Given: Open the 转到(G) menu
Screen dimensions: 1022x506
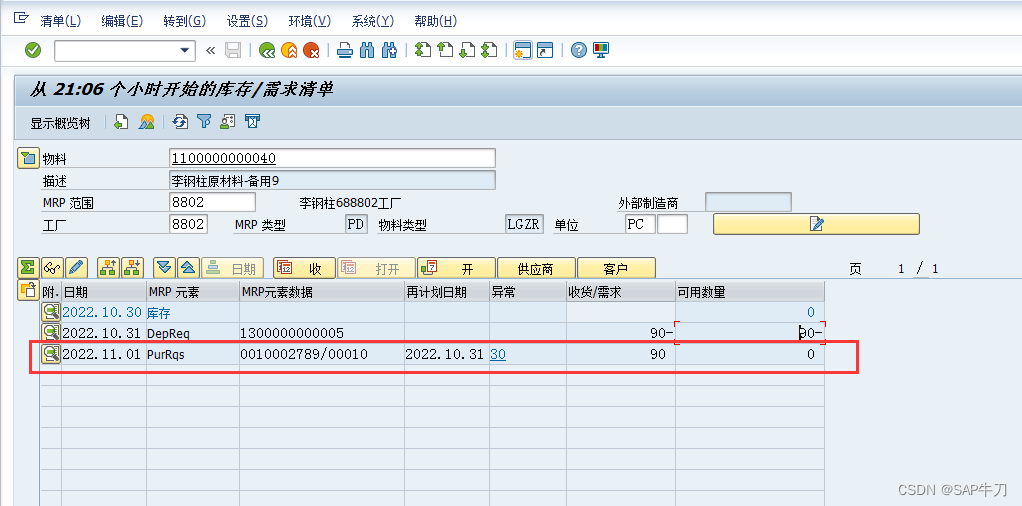Looking at the screenshot, I should [184, 21].
